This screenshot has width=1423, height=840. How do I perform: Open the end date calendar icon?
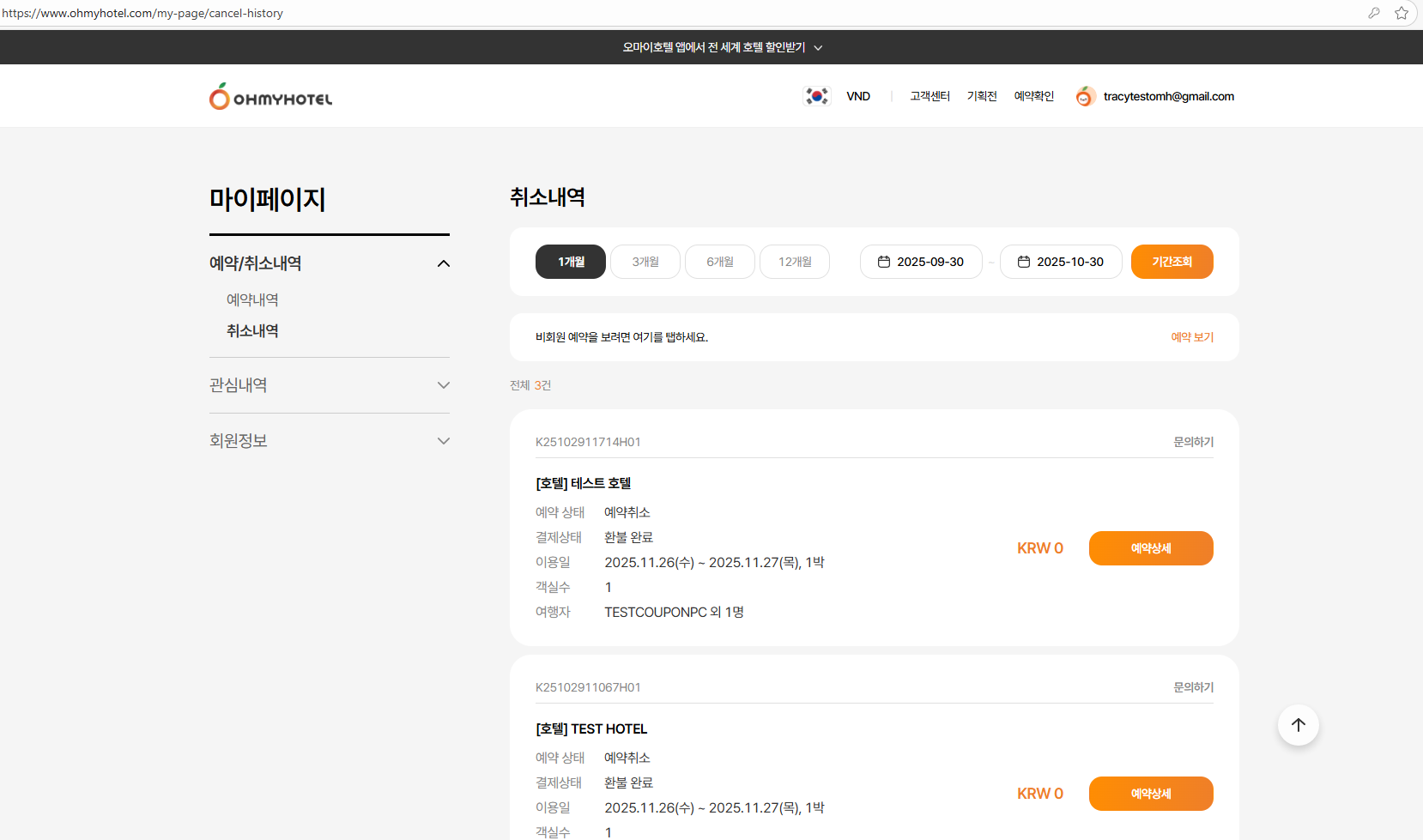pos(1024,262)
